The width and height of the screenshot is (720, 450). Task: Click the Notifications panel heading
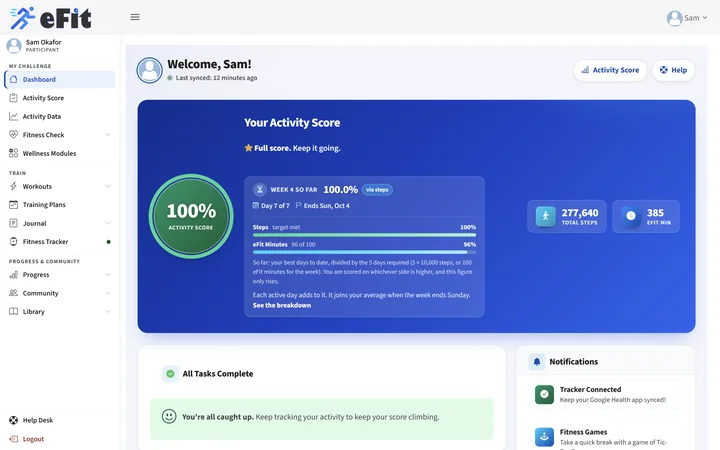click(574, 362)
